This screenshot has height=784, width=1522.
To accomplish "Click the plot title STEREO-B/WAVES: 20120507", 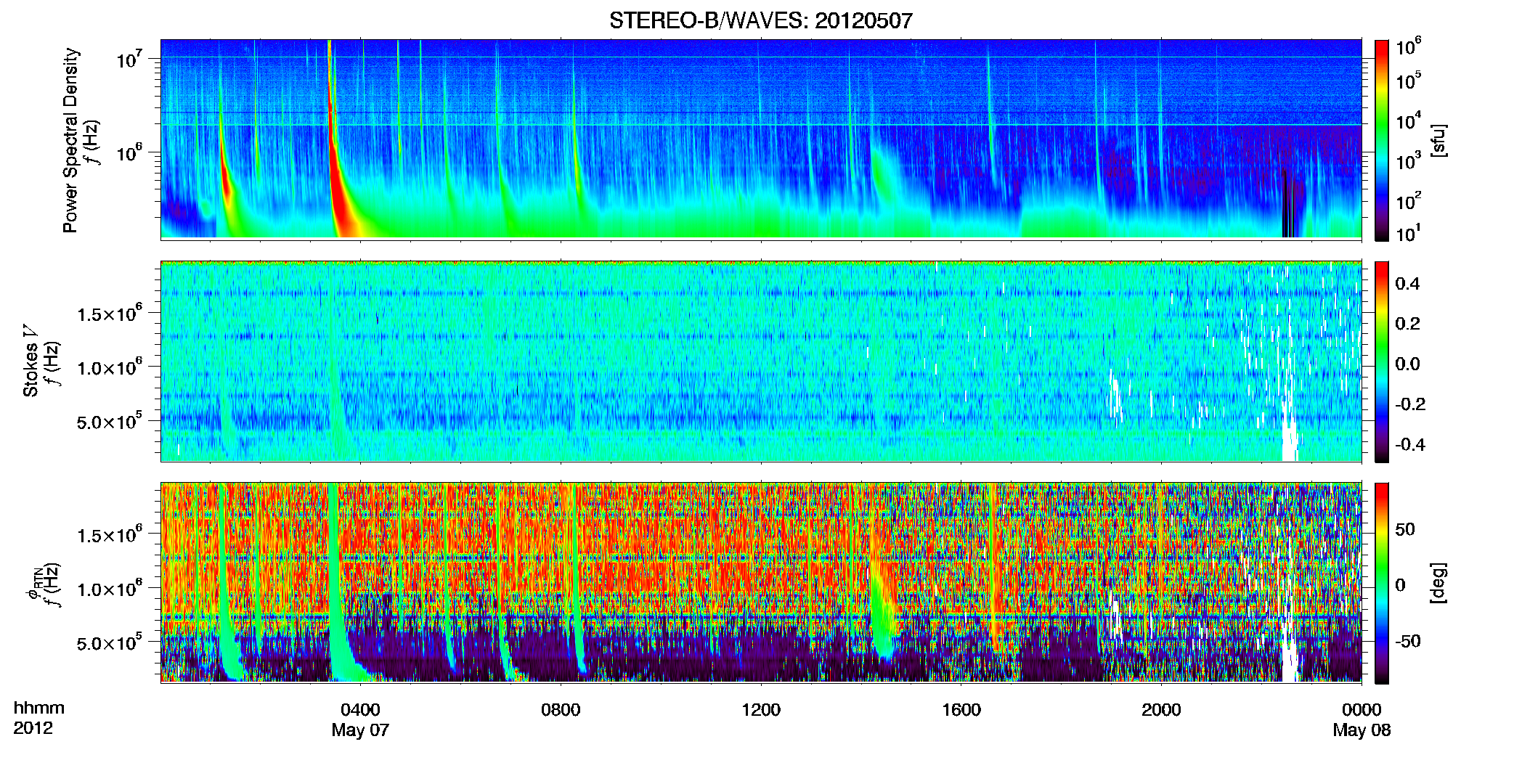I will 760,20.
